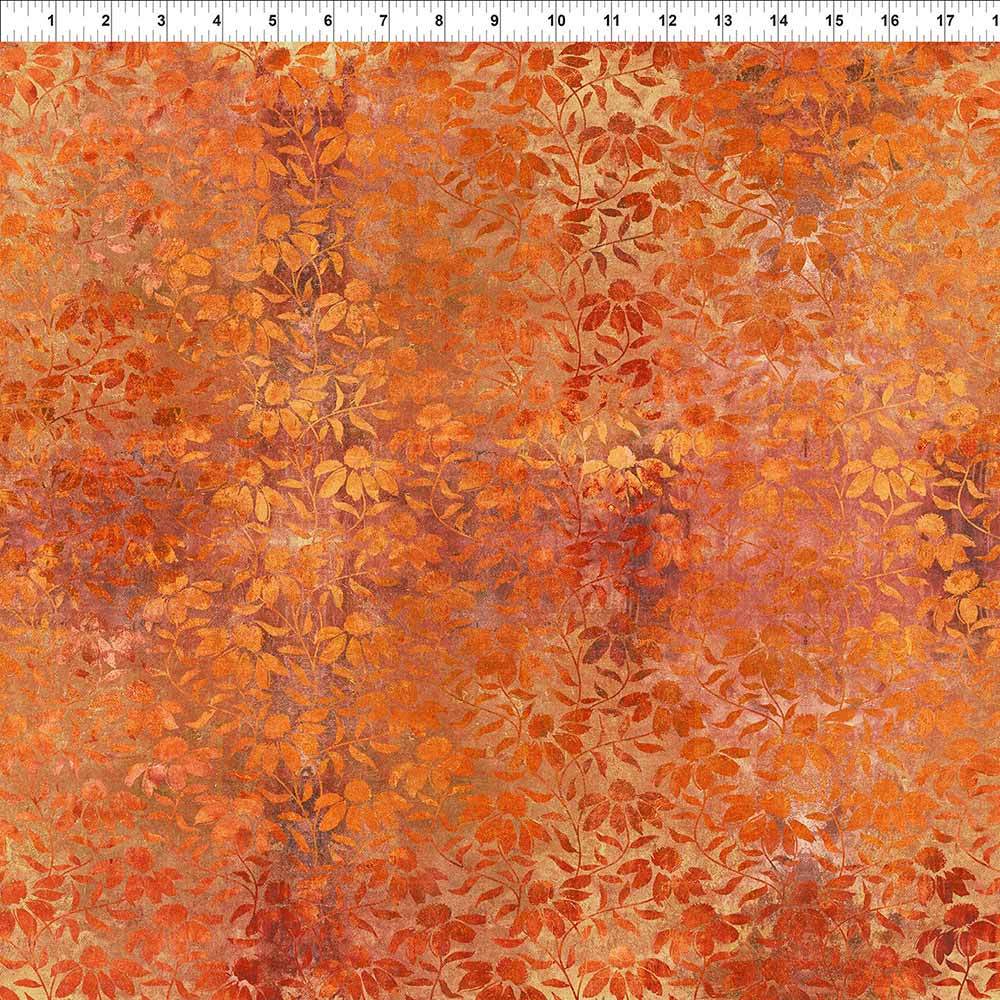Image resolution: width=1000 pixels, height=1000 pixels.
Task: Click the cut-off number after ruler's 17
Action: [x=995, y=19]
